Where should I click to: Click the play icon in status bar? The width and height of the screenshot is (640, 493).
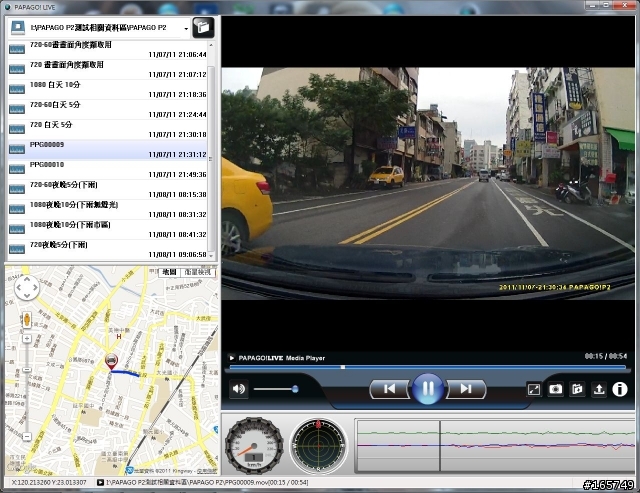[100, 482]
